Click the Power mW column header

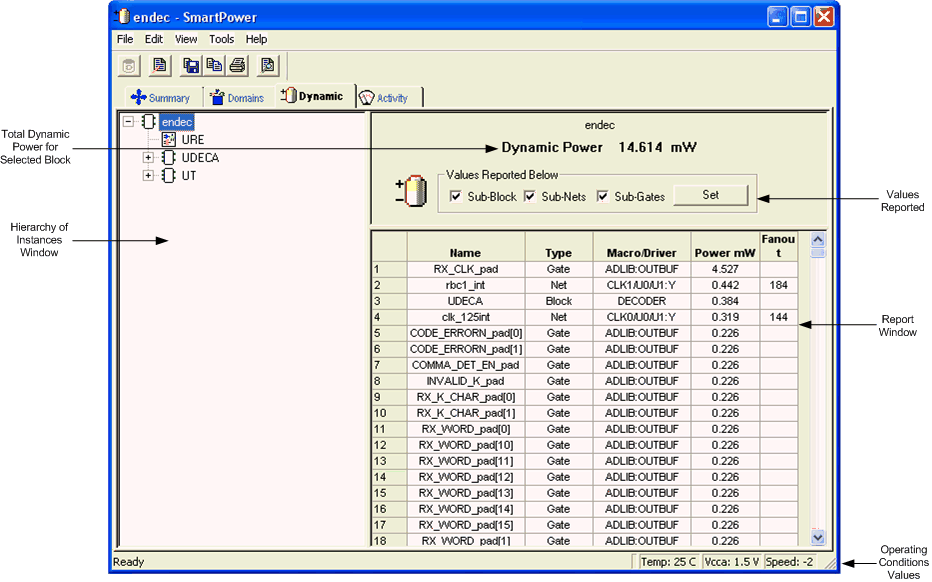(x=725, y=246)
